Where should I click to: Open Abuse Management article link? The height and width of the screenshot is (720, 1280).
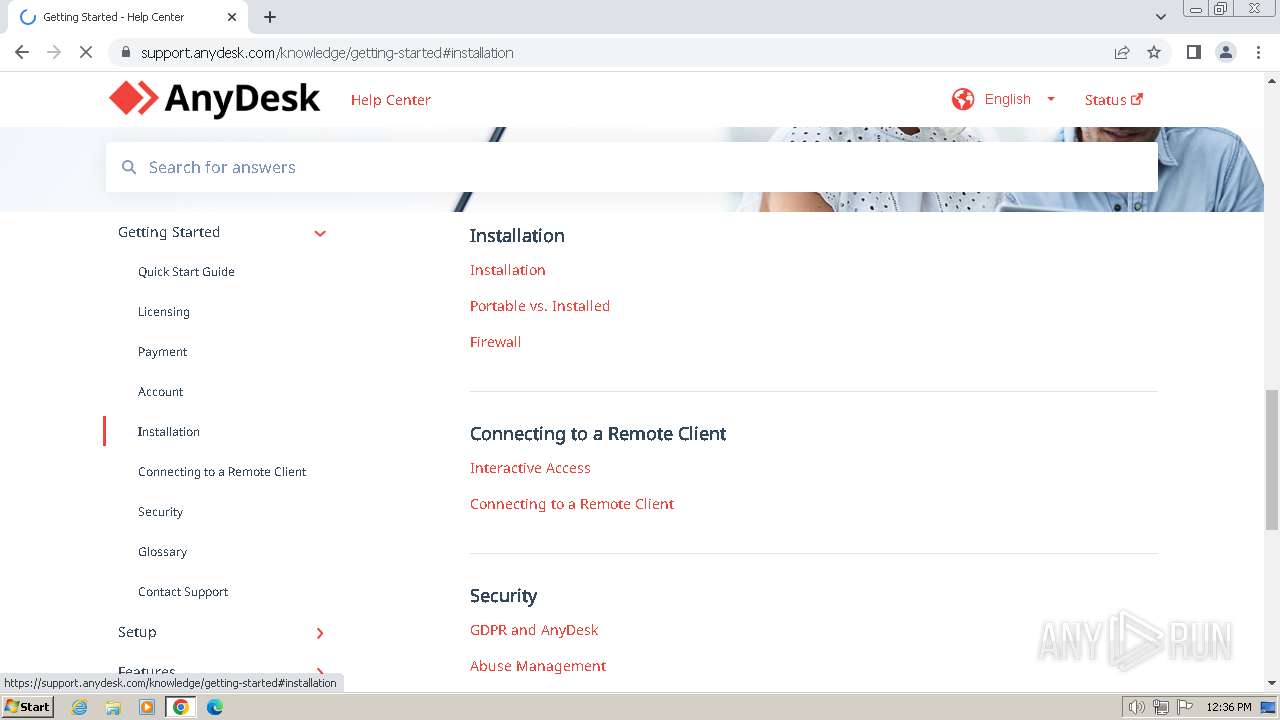[x=538, y=666]
